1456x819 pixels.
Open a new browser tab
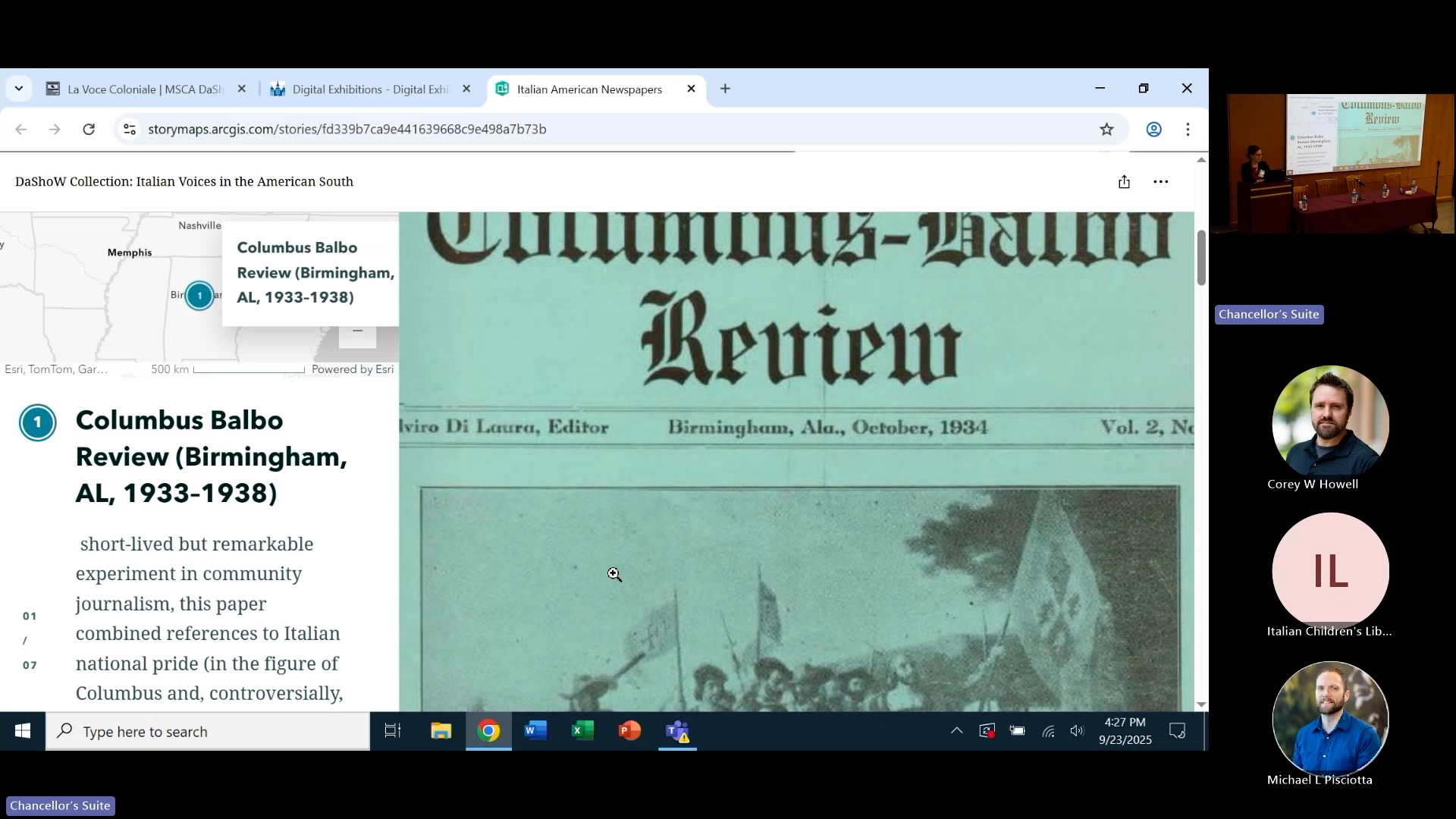pyautogui.click(x=725, y=89)
